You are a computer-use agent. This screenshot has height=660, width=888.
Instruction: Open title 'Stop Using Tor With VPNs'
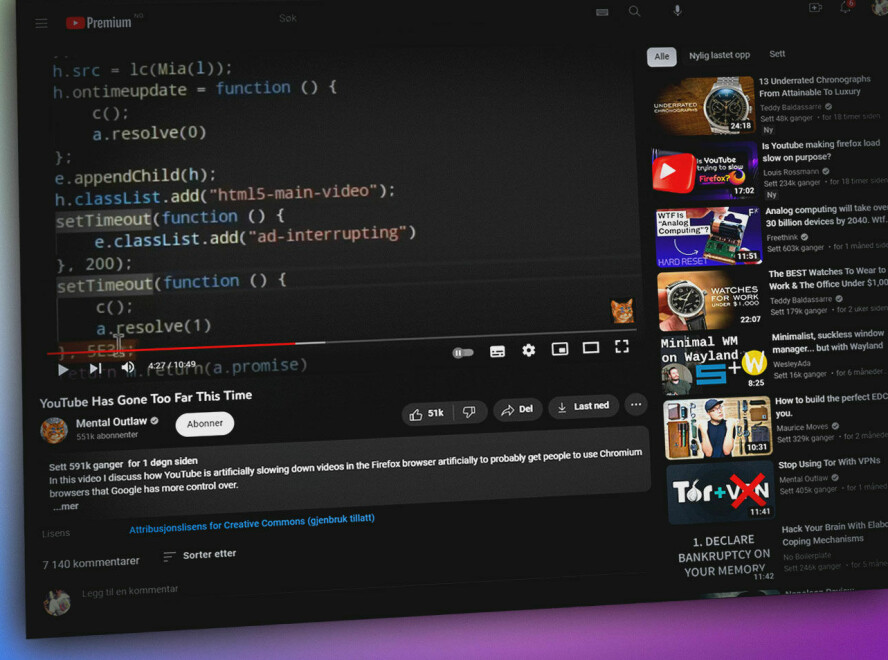[x=829, y=463]
